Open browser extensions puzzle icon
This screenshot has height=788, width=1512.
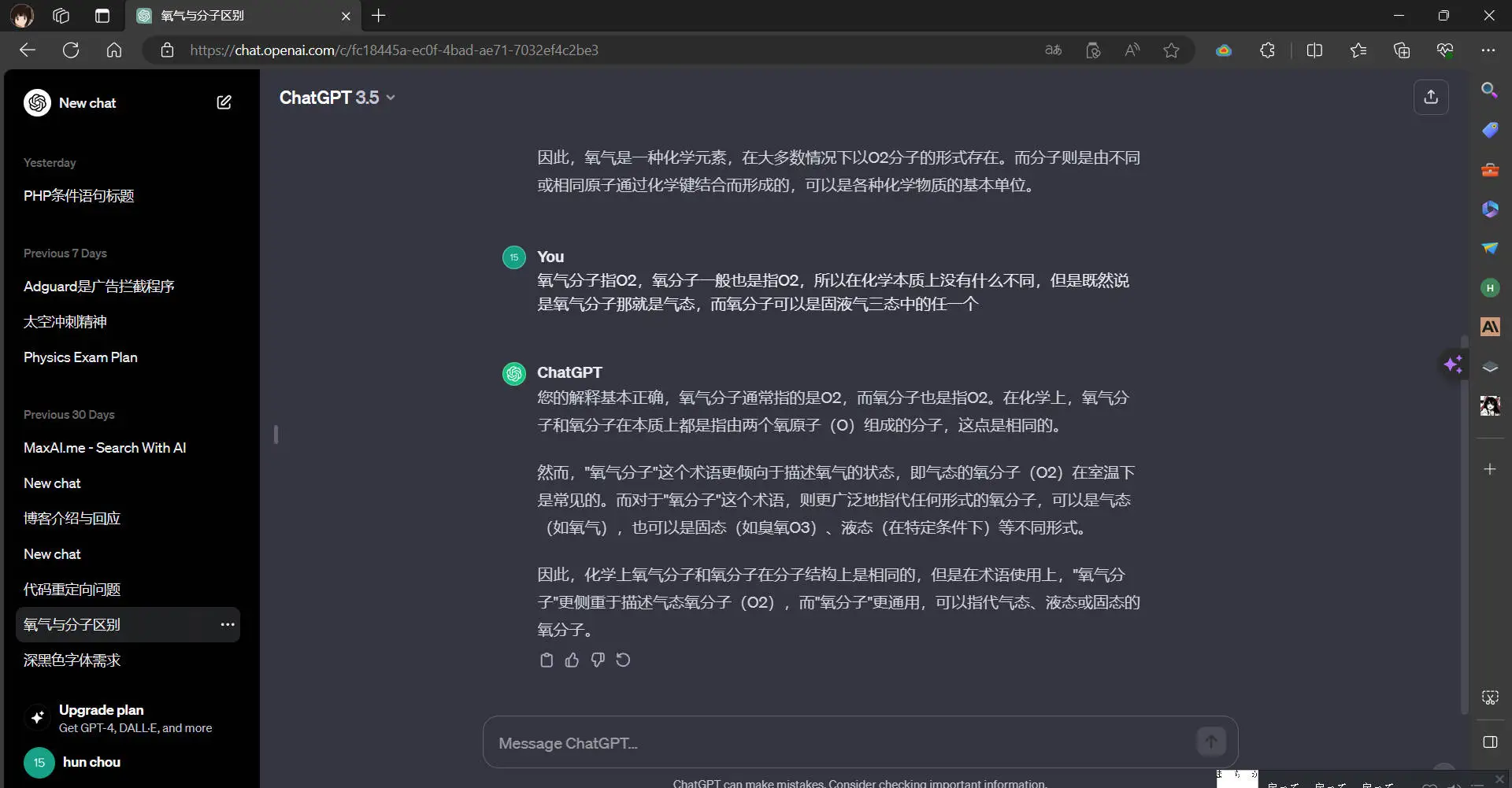pos(1266,50)
